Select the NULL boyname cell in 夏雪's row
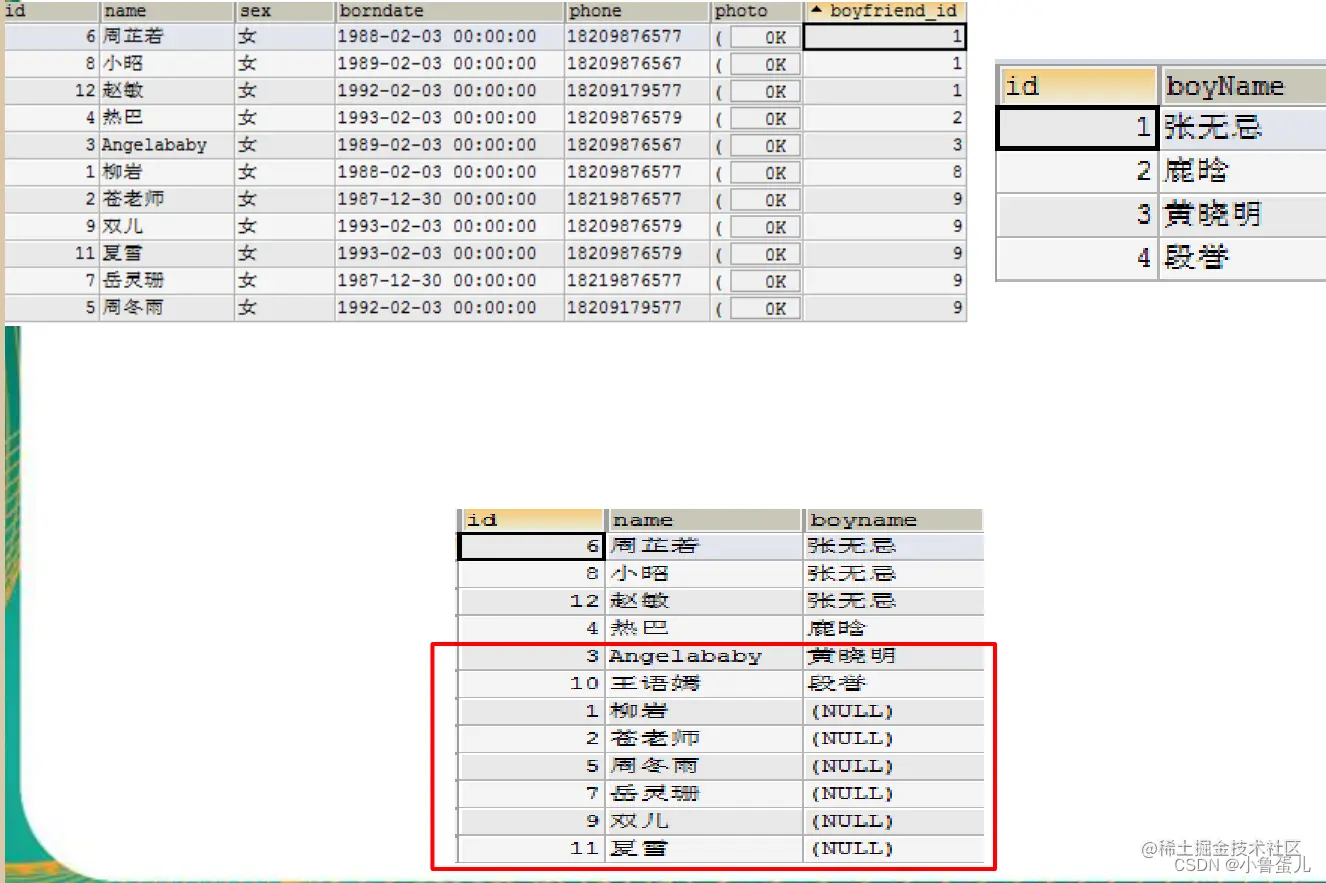 pyautogui.click(x=893, y=848)
